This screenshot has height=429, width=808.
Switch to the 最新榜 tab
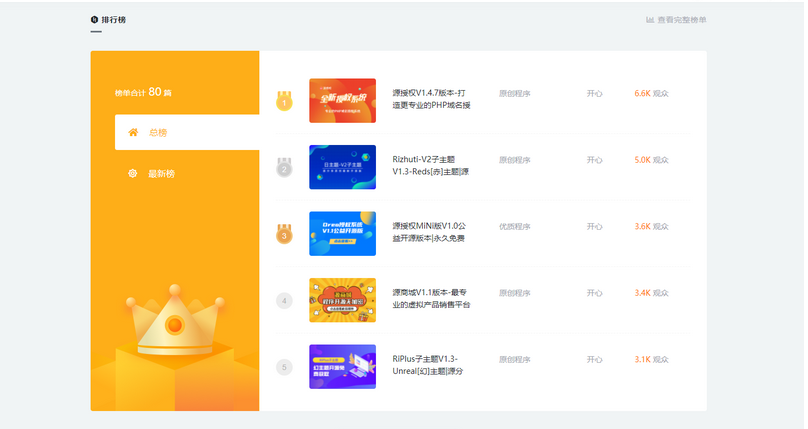point(161,174)
